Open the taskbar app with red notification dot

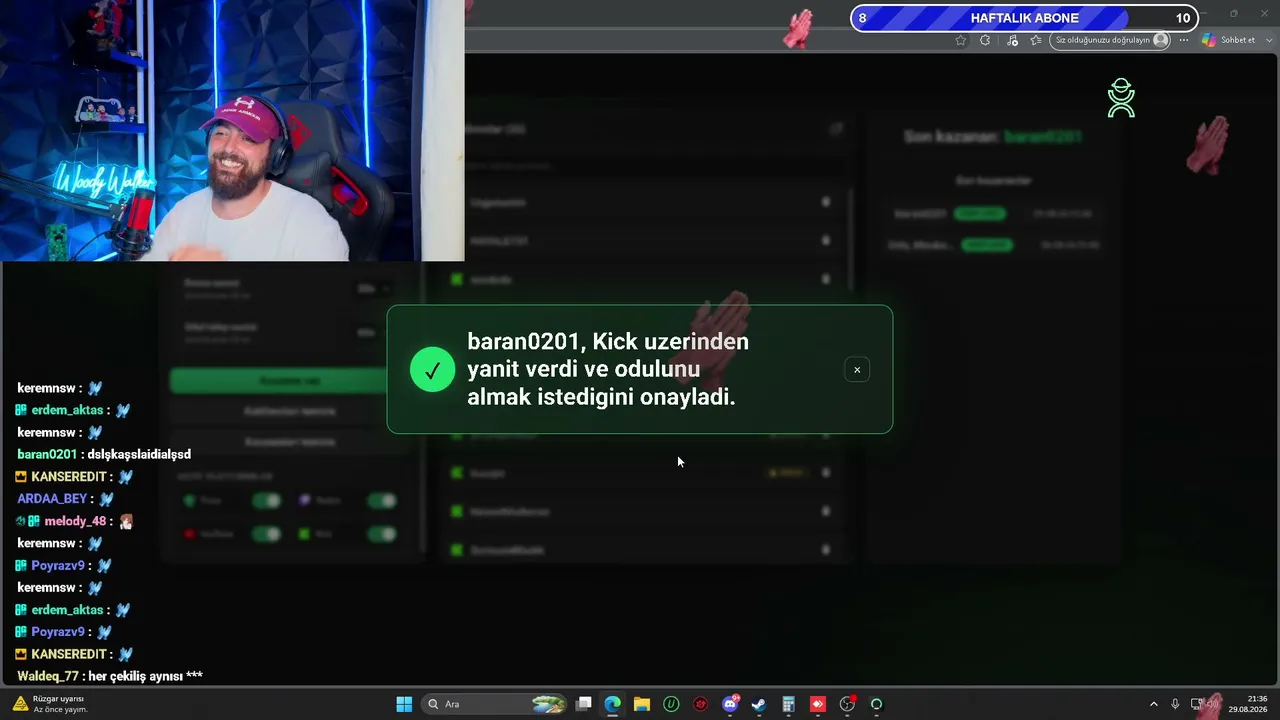(847, 704)
